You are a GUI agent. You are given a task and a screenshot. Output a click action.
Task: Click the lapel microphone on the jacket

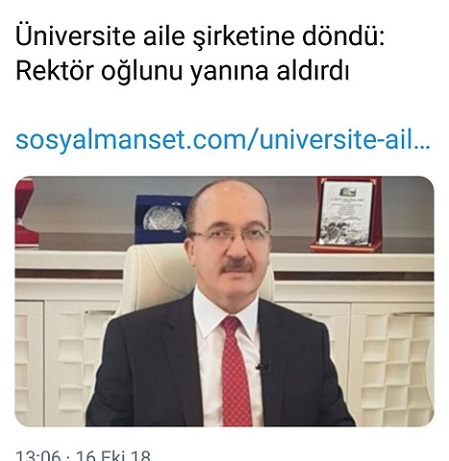click(263, 367)
